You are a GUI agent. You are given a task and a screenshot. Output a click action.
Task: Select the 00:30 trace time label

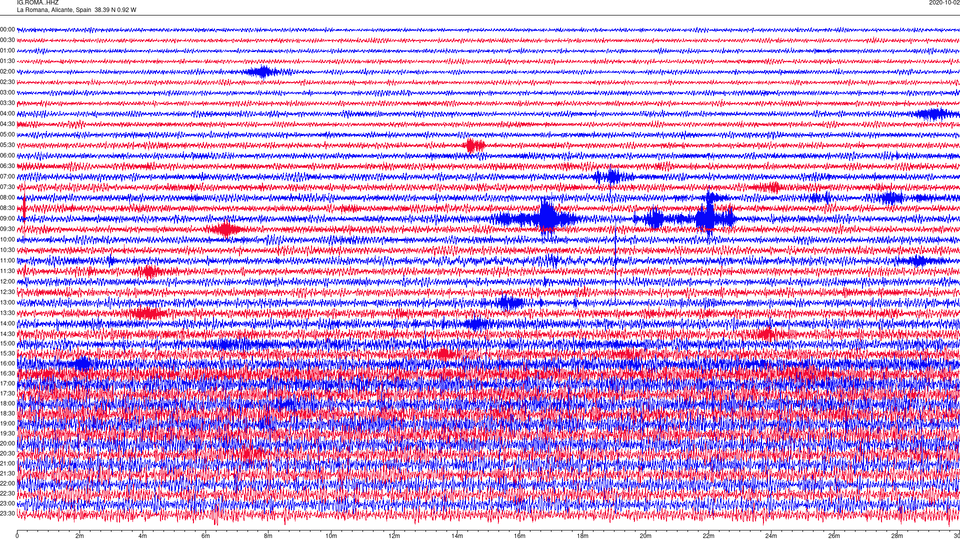7,40
